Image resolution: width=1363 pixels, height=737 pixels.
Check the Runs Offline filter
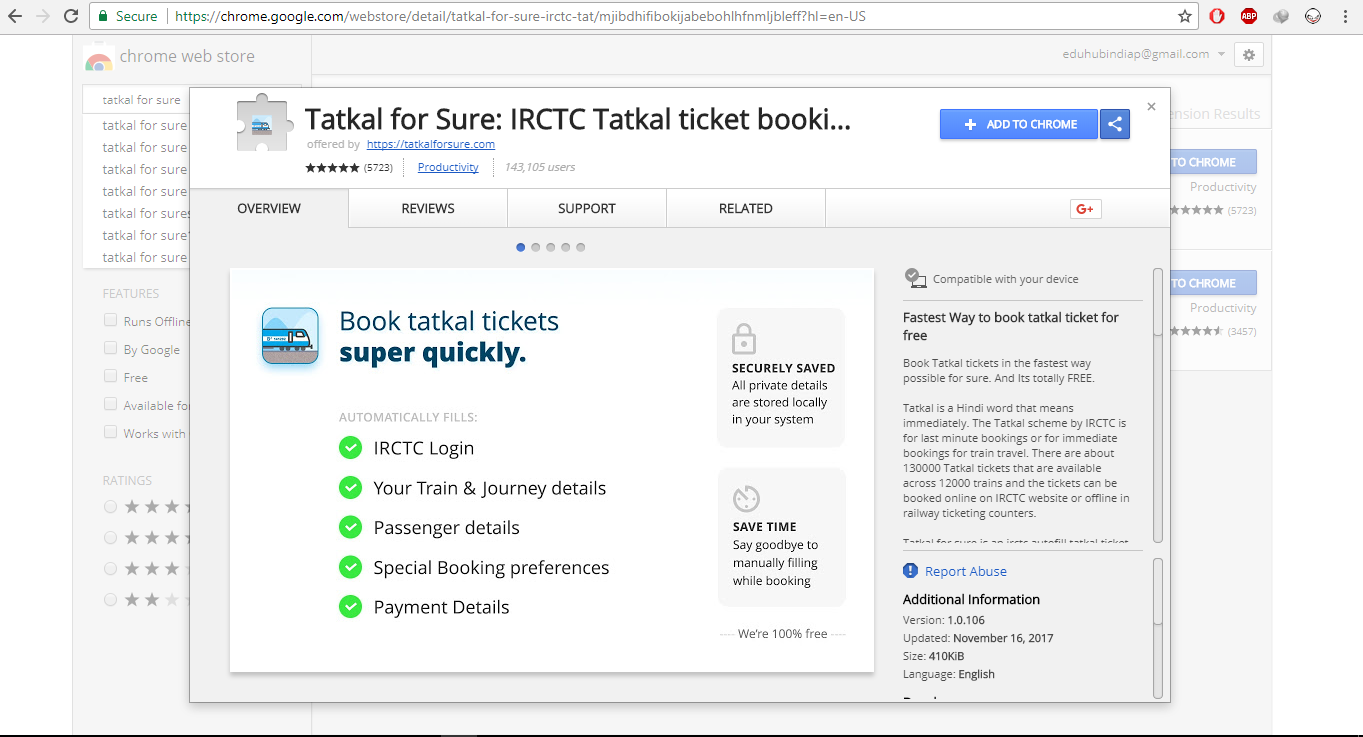(x=110, y=321)
